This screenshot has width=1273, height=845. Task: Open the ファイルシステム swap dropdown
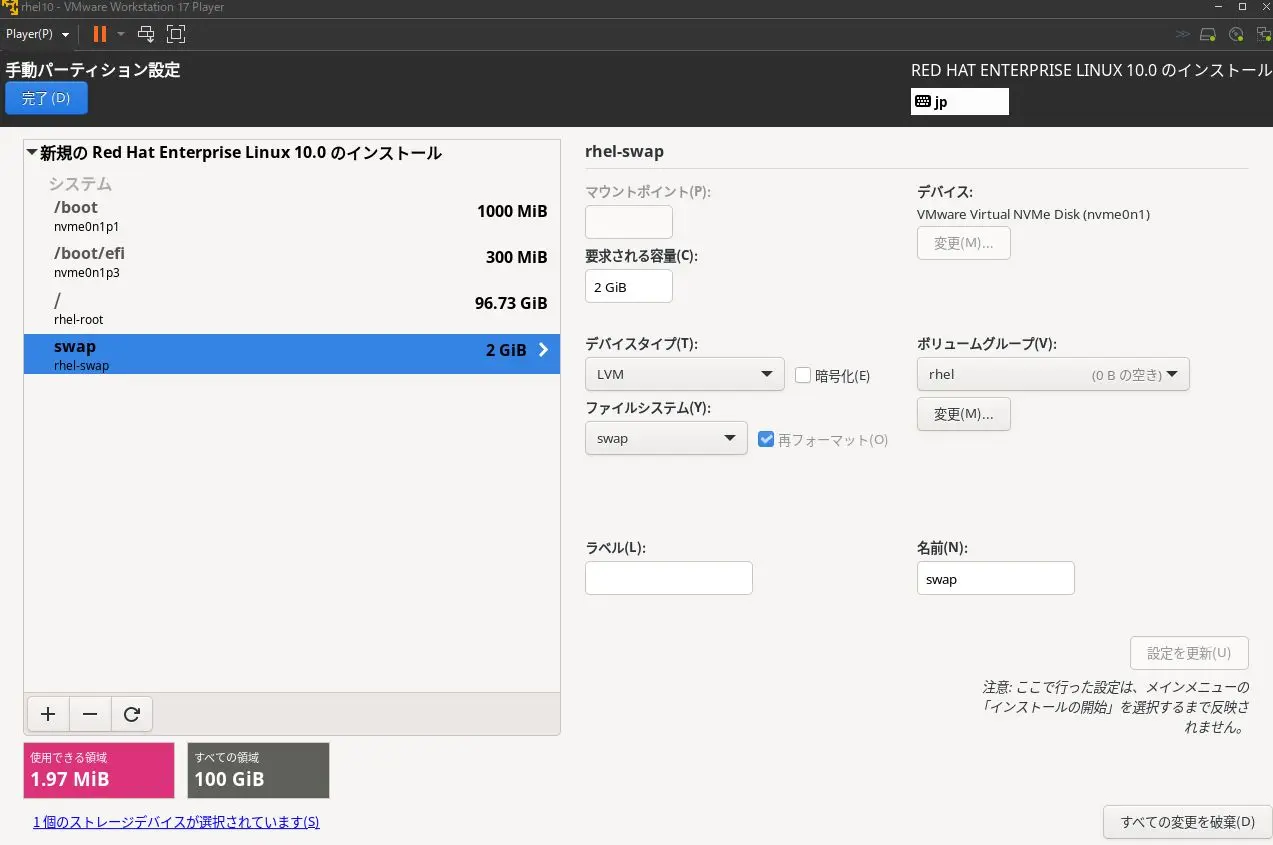click(x=665, y=438)
